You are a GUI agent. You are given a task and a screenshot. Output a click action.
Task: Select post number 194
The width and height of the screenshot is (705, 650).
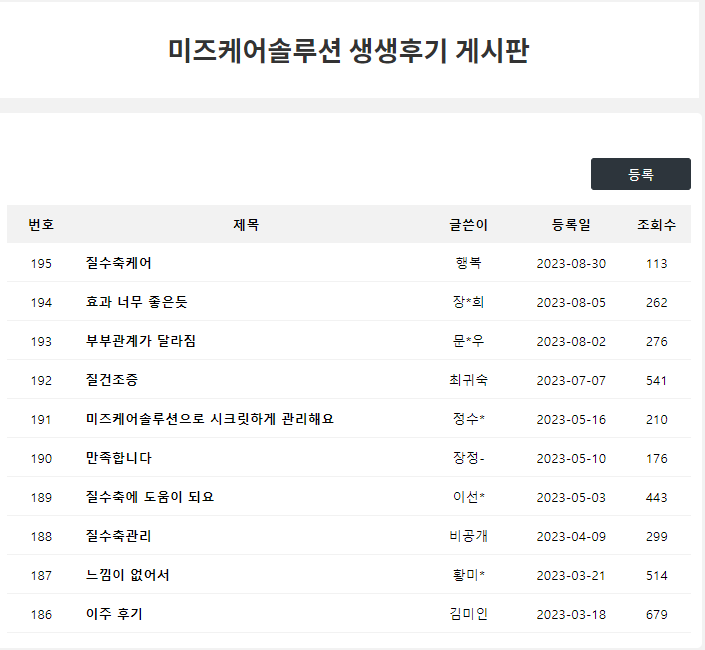[41, 303]
